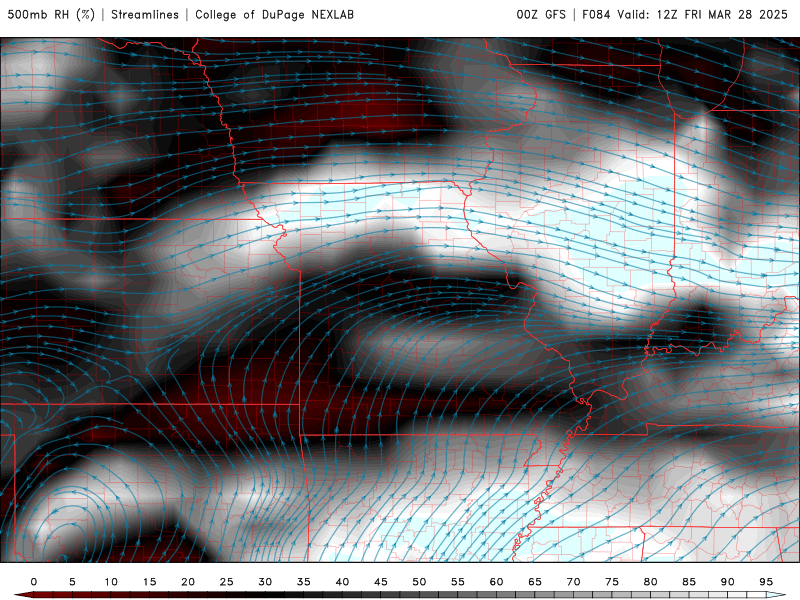The image size is (800, 600).
Task: Click the colorbar label '70'
Action: [x=573, y=582]
